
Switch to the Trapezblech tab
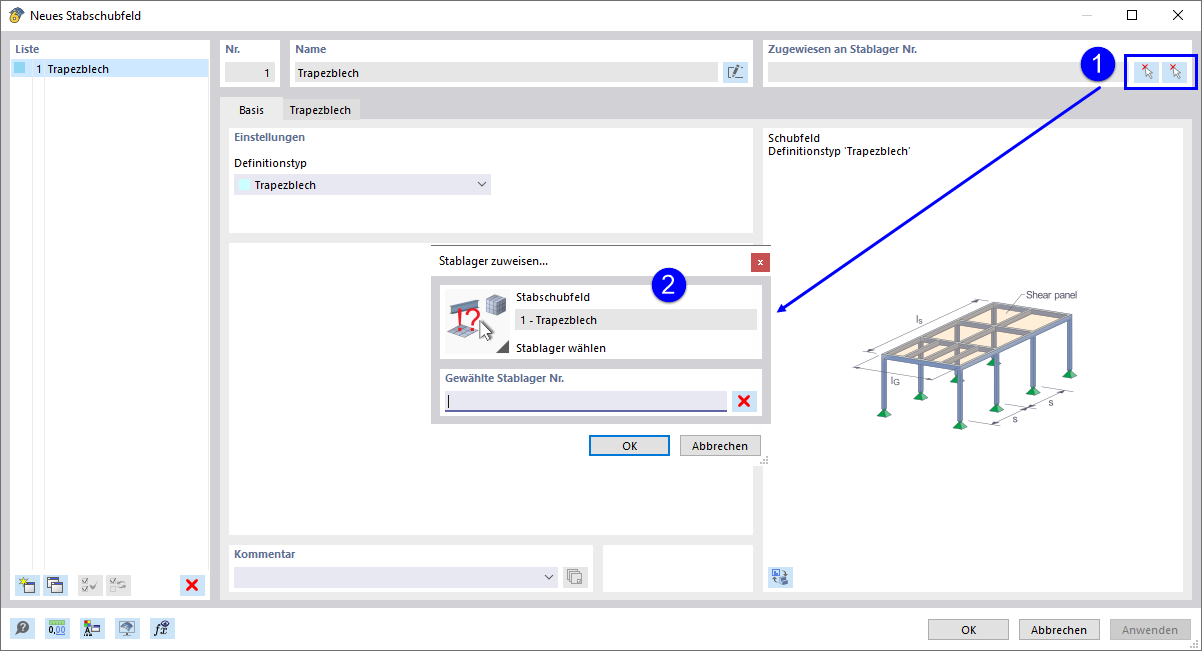[320, 110]
